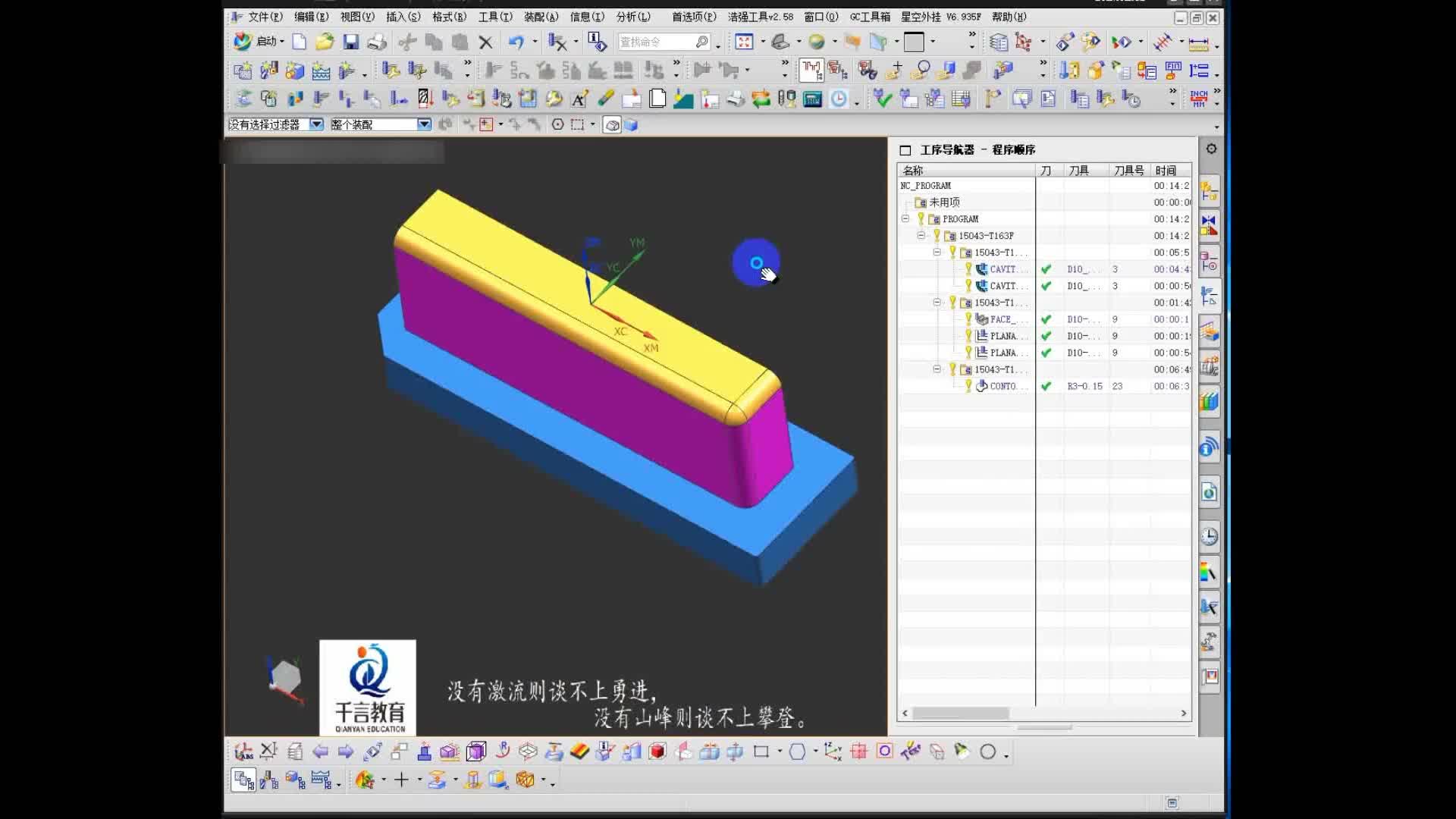This screenshot has height=819, width=1456.
Task: Open the 工具(T) menu
Action: tap(495, 17)
